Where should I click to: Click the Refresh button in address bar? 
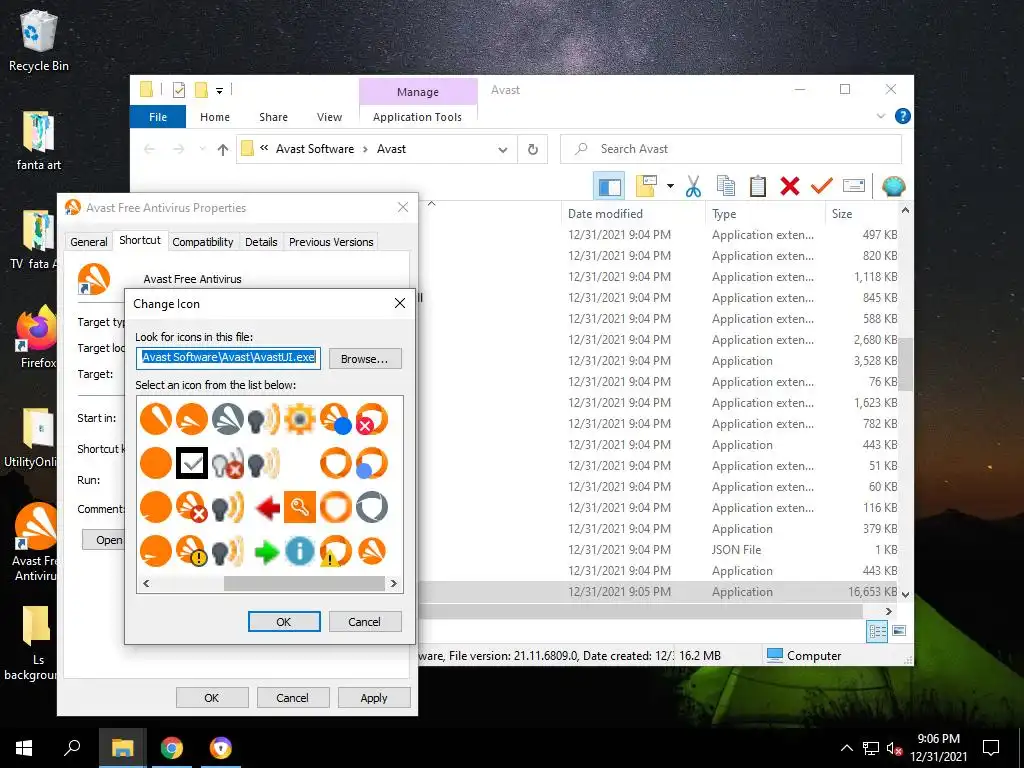(533, 150)
